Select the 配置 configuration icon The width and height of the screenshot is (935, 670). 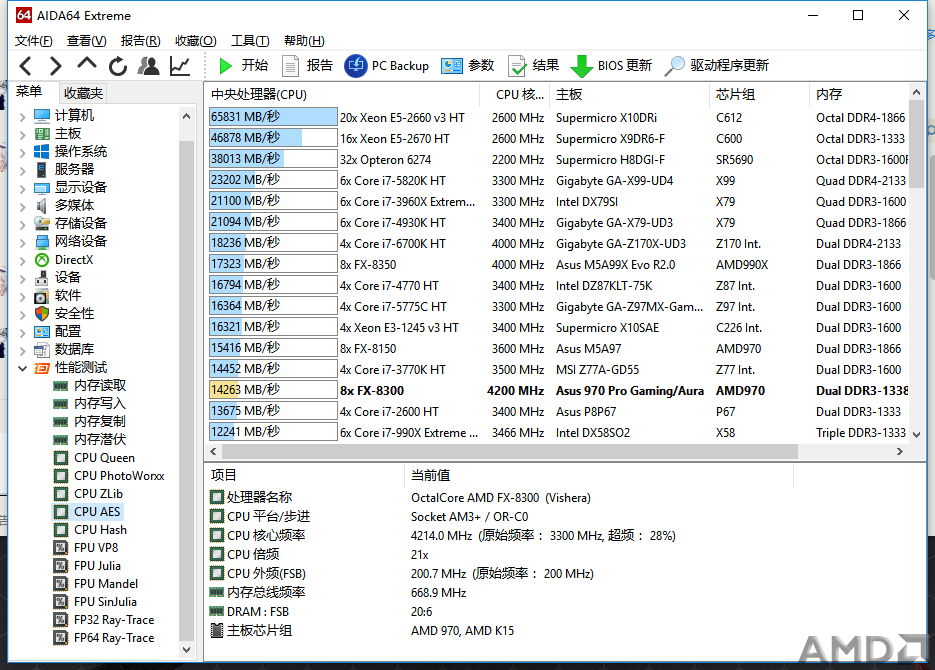tap(42, 332)
